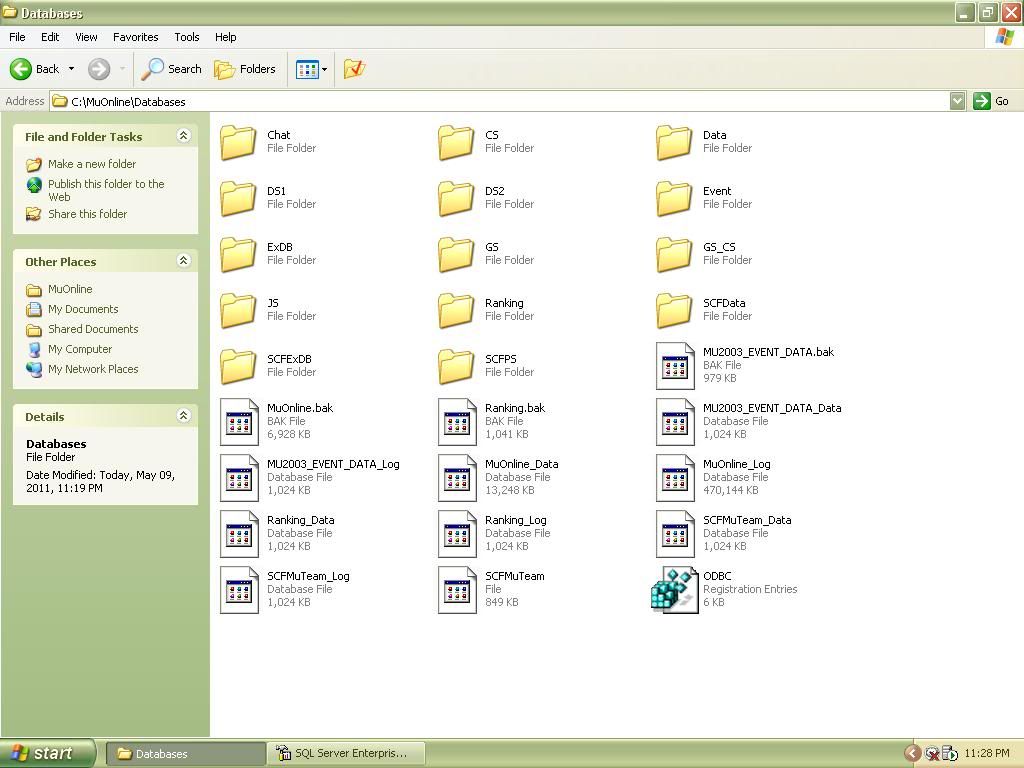Collapse the Details panel

point(183,416)
